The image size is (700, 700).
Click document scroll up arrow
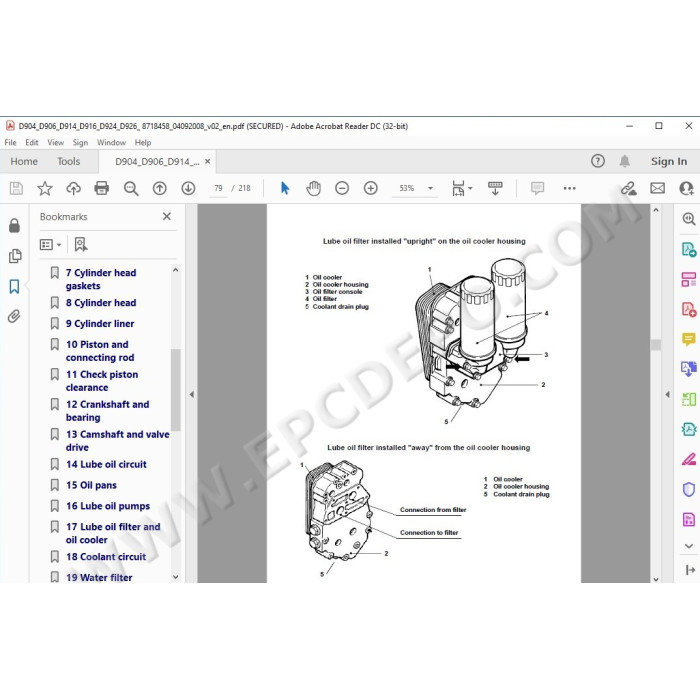click(656, 210)
